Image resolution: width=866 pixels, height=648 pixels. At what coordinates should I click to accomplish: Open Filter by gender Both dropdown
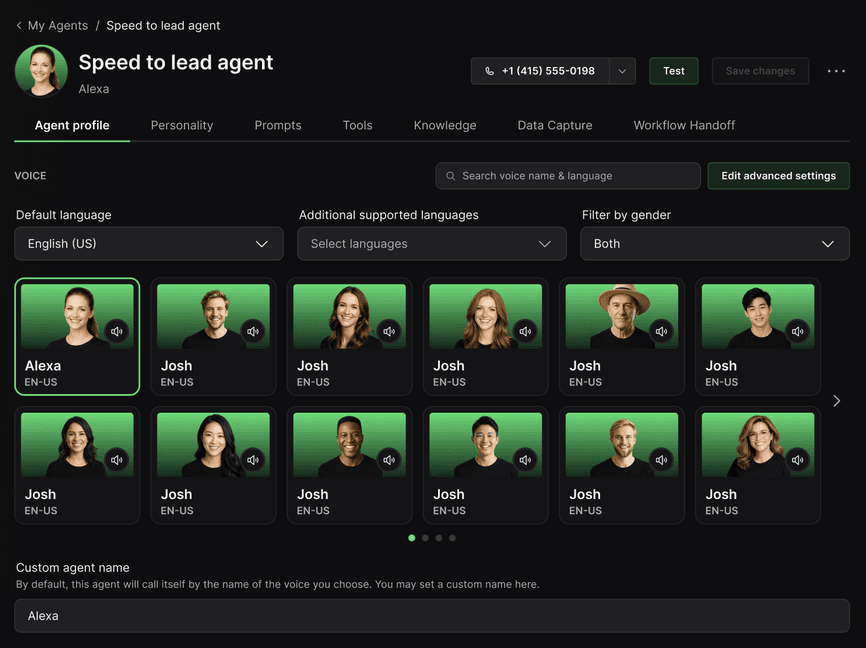click(x=715, y=244)
